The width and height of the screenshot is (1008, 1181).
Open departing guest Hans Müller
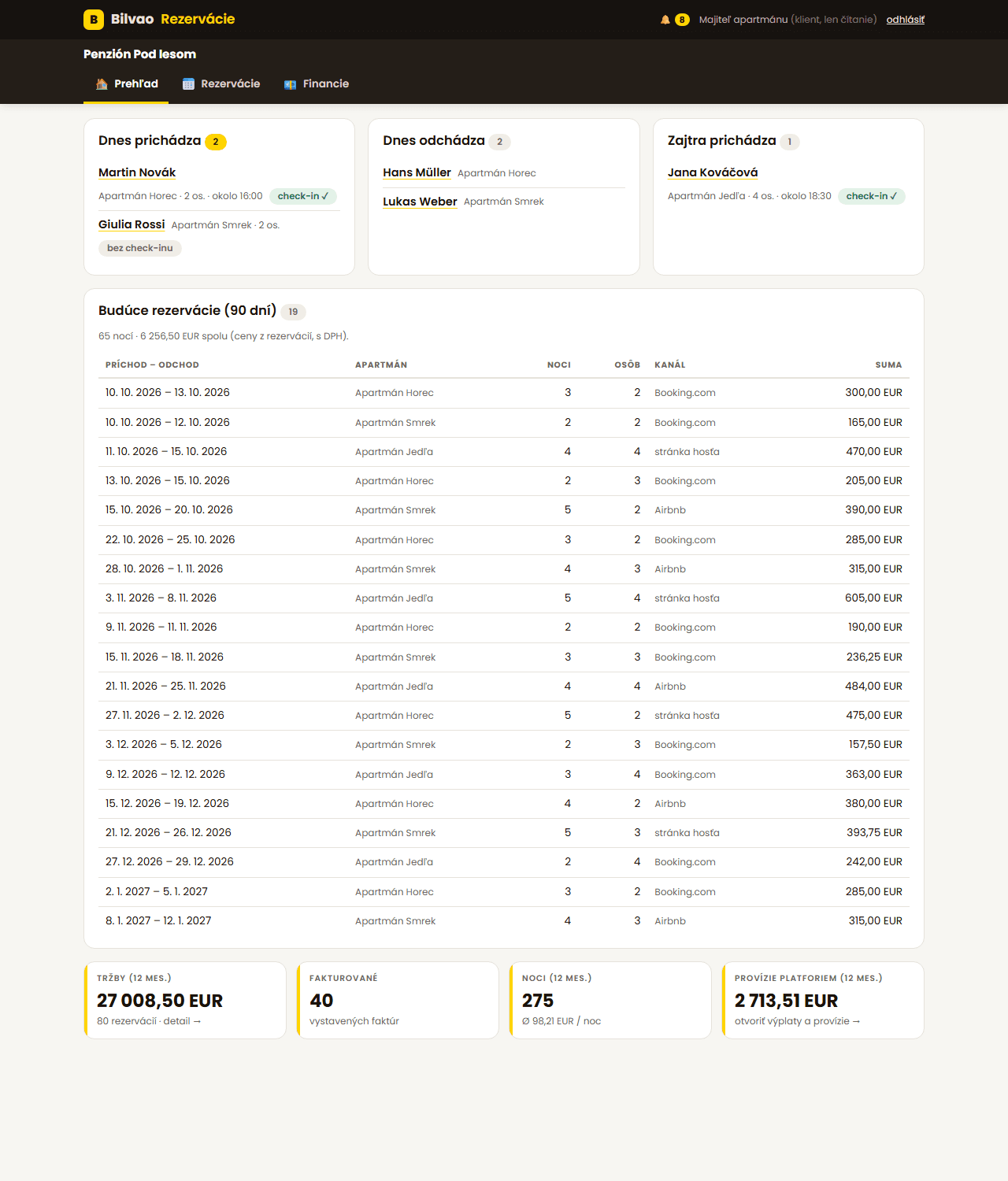pos(417,172)
